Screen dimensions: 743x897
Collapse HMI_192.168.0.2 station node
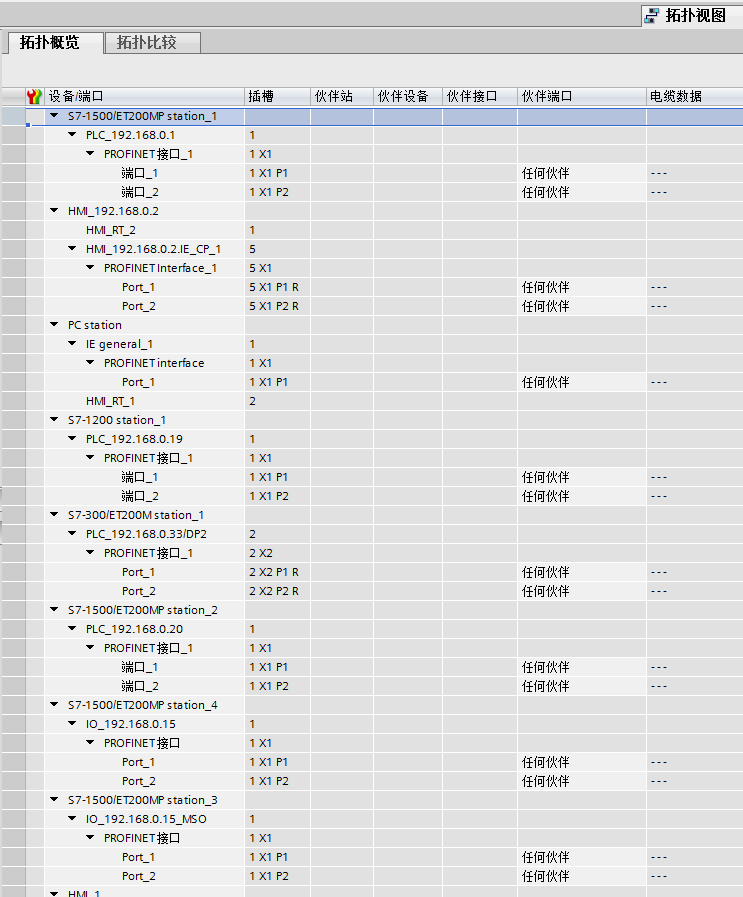coord(54,211)
